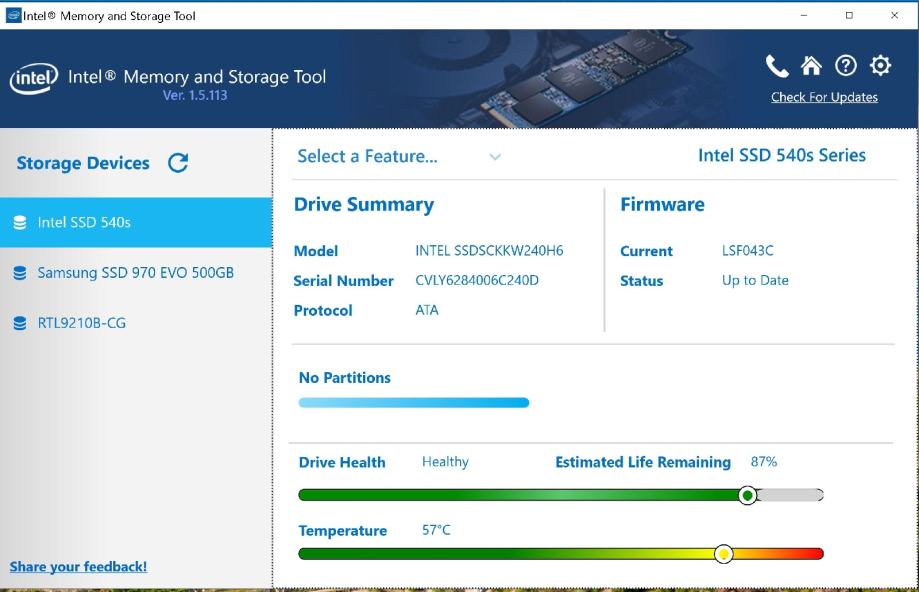Screen dimensions: 919x592
Task: Click the Temperature gauge indicator
Action: point(723,554)
